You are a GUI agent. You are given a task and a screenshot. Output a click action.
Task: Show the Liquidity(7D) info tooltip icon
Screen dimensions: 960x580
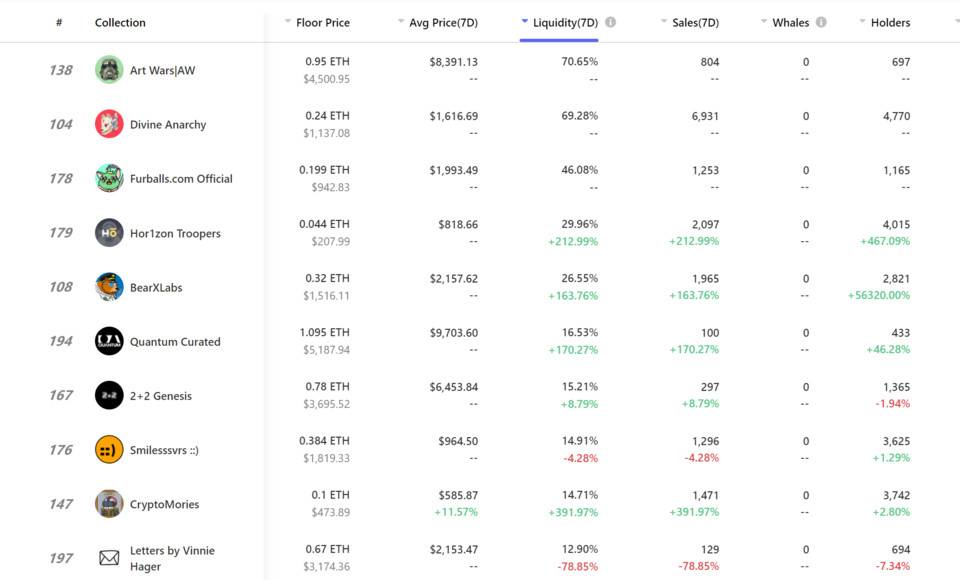[610, 22]
